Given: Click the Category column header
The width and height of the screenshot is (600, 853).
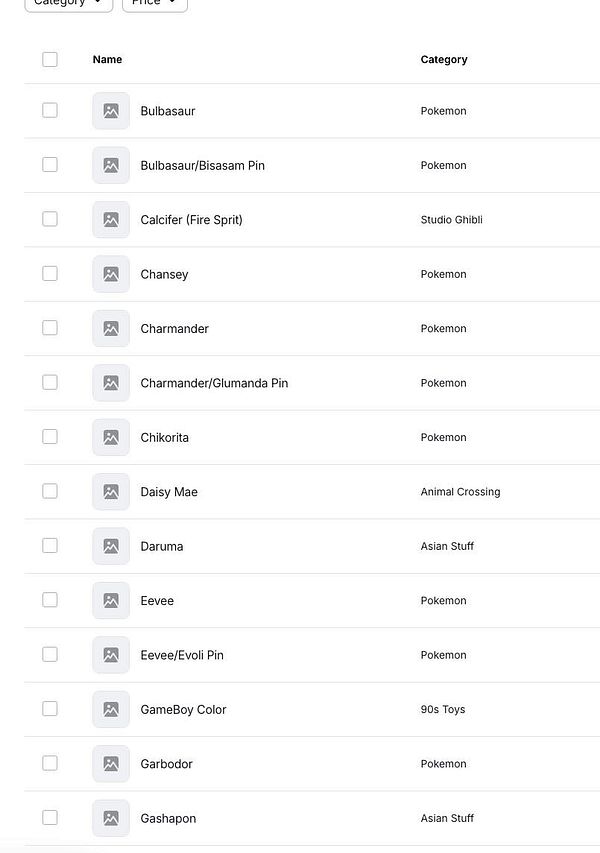Looking at the screenshot, I should click(443, 59).
